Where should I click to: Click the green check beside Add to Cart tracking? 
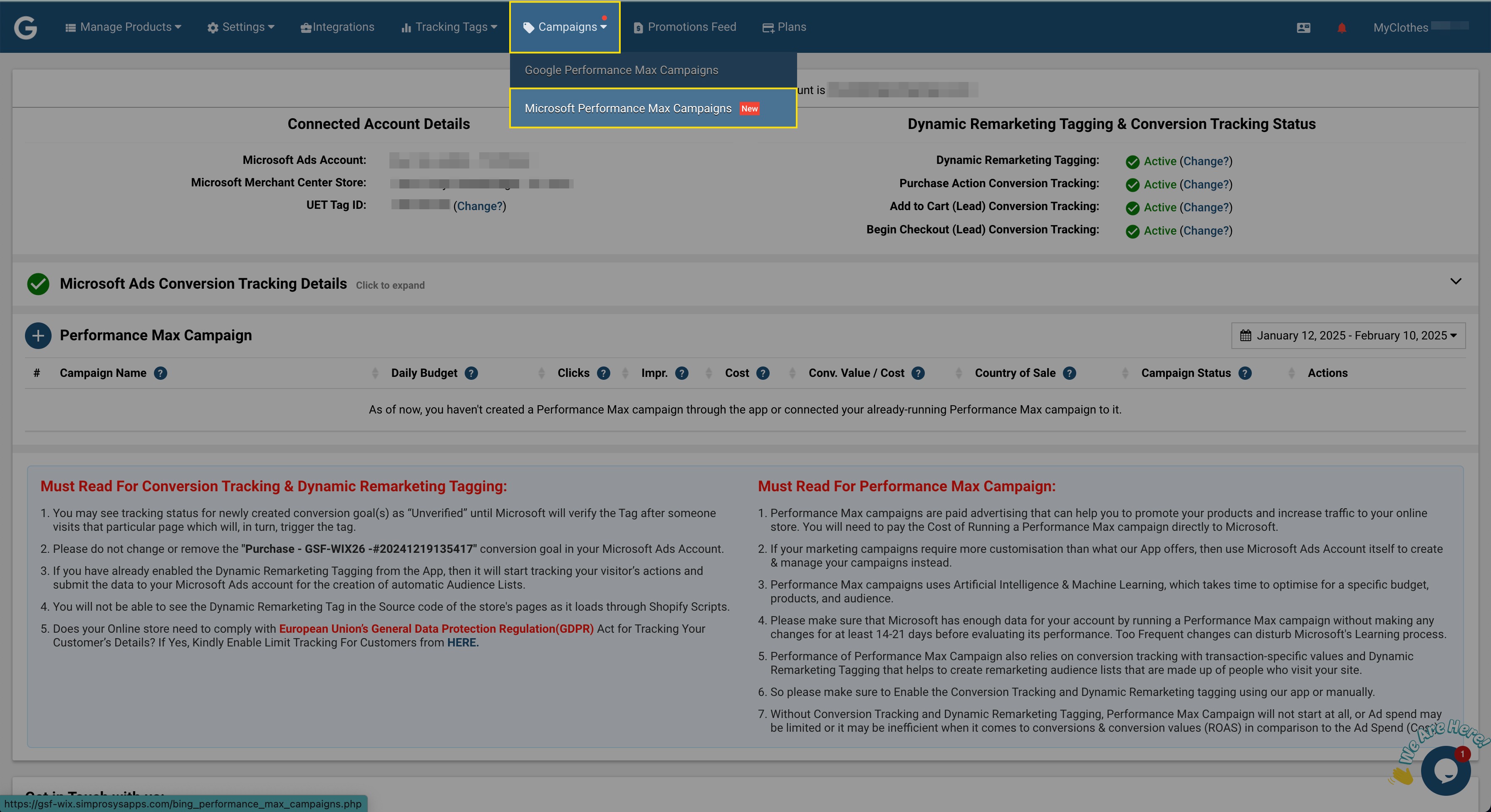1133,208
